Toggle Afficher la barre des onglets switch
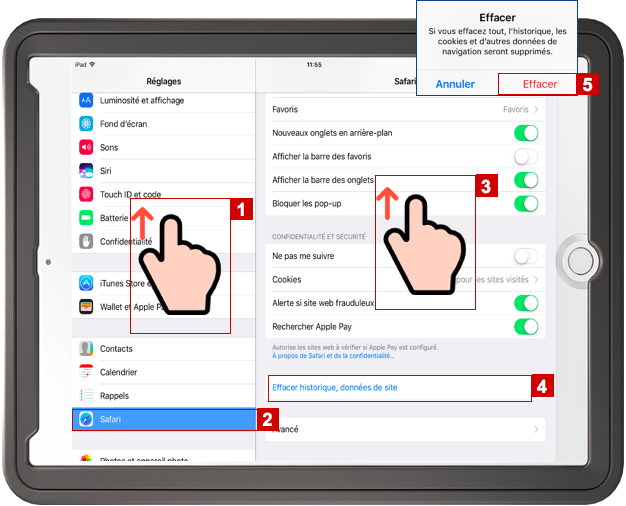The width and height of the screenshot is (626, 506). [526, 180]
